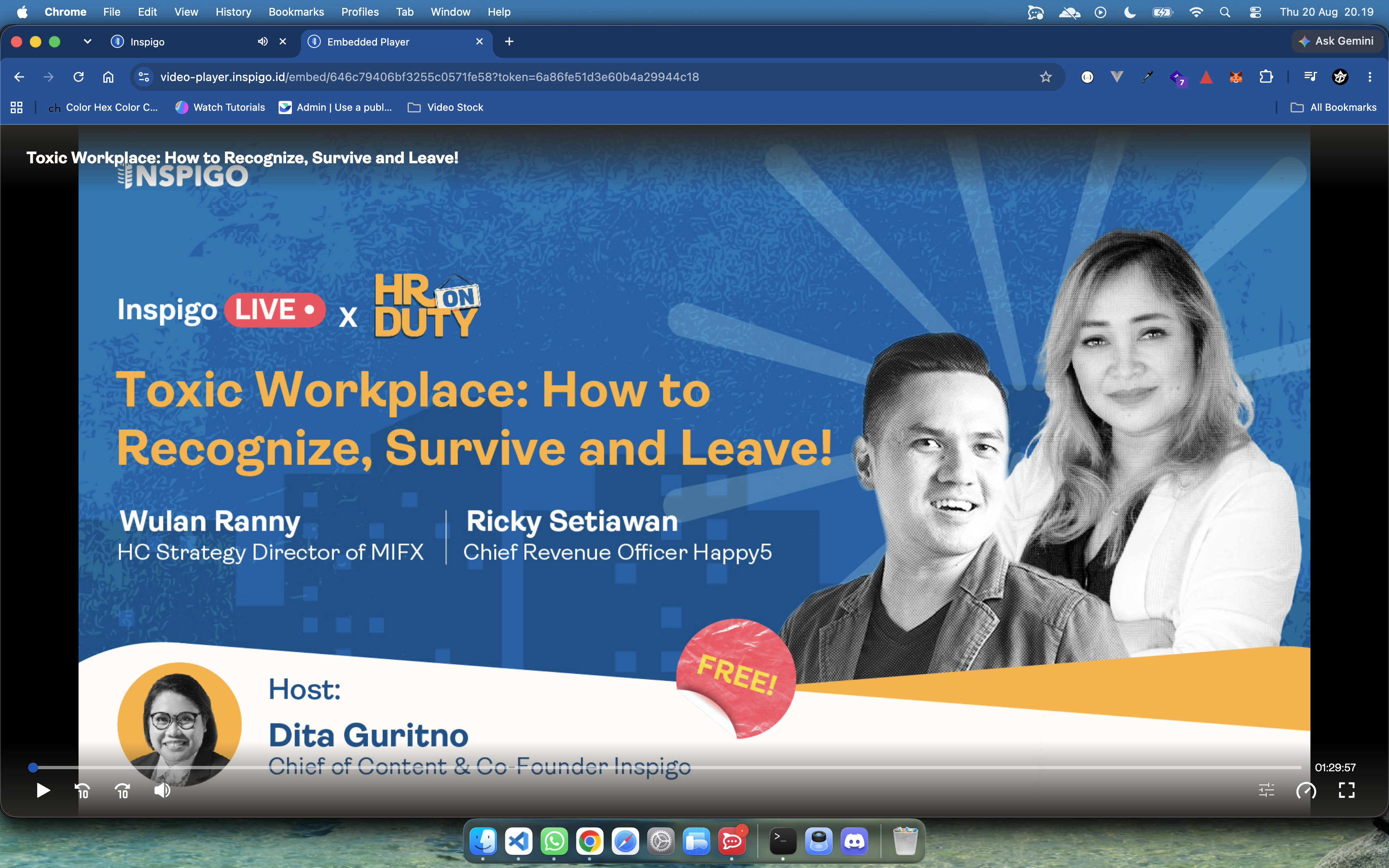Image resolution: width=1389 pixels, height=868 pixels.
Task: Open Terminal from the Dock
Action: point(783,842)
